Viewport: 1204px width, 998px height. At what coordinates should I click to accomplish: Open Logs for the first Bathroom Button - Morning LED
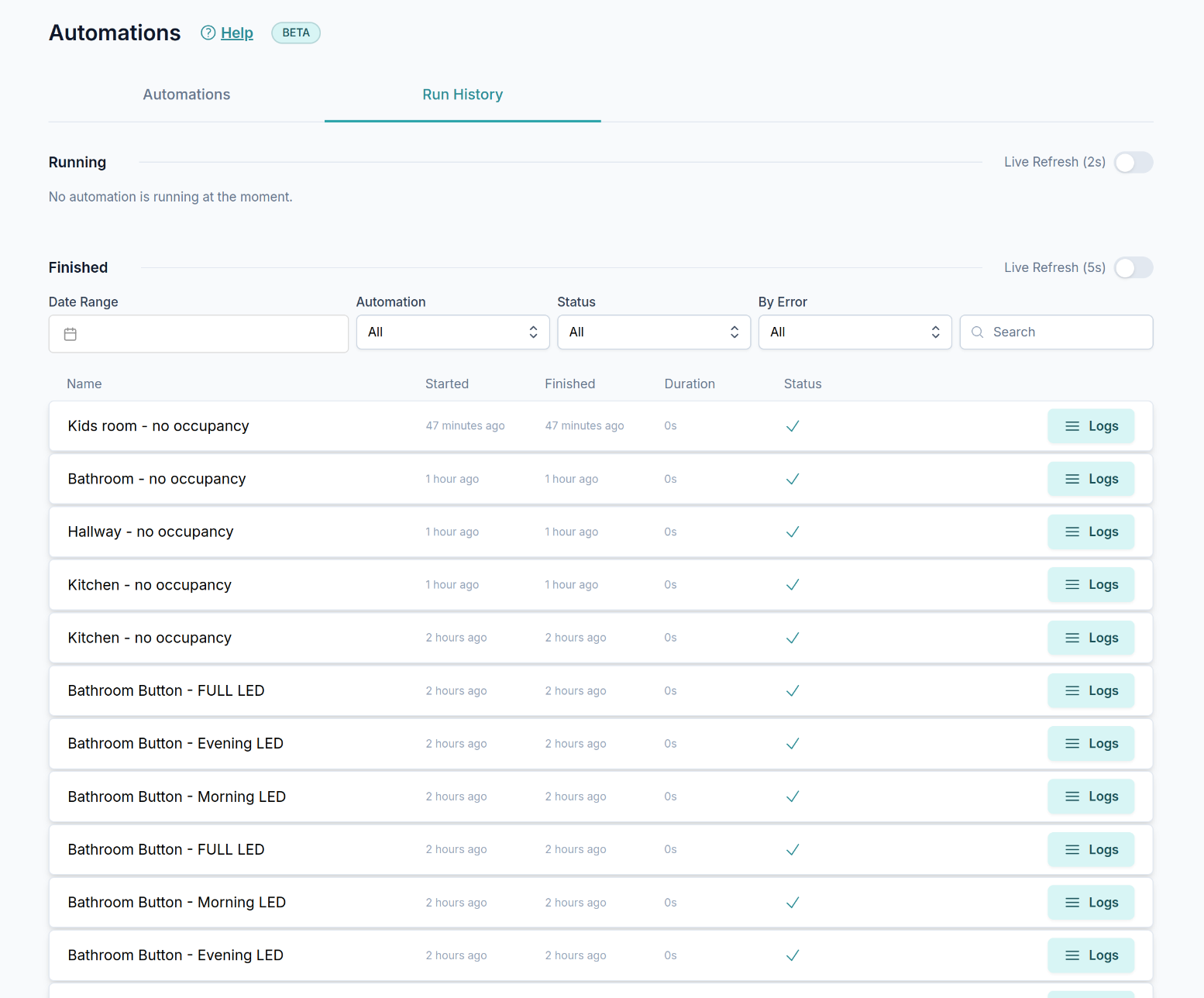[1090, 797]
